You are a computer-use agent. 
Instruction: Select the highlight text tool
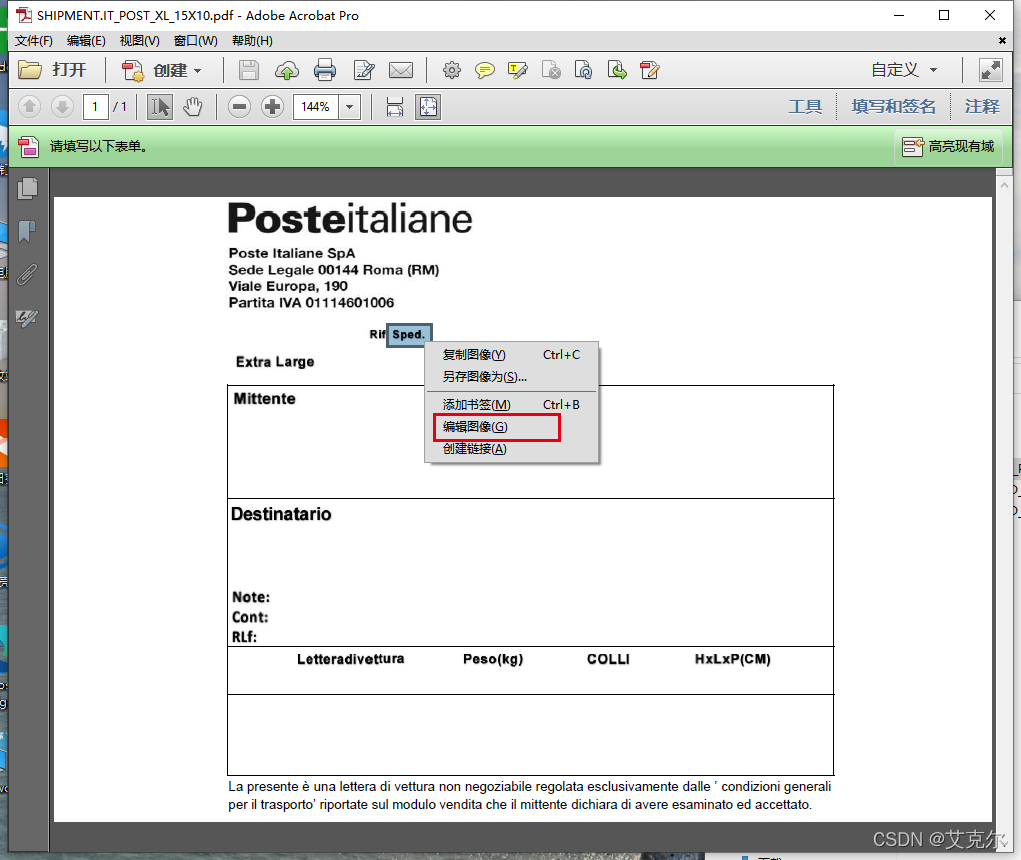[518, 70]
